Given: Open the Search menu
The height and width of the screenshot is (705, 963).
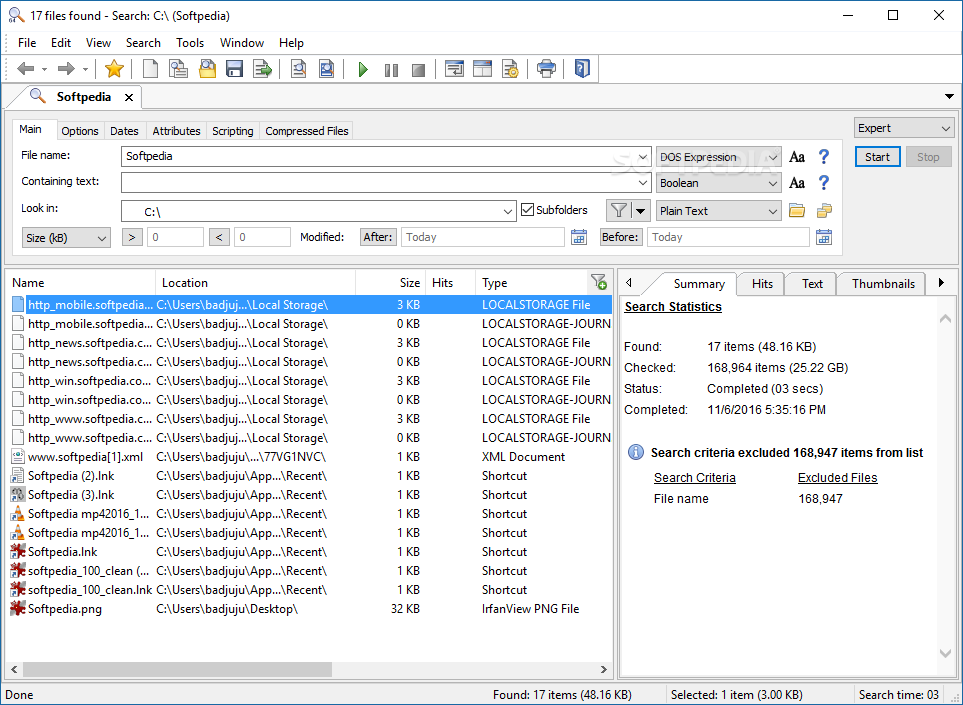Looking at the screenshot, I should click(143, 43).
